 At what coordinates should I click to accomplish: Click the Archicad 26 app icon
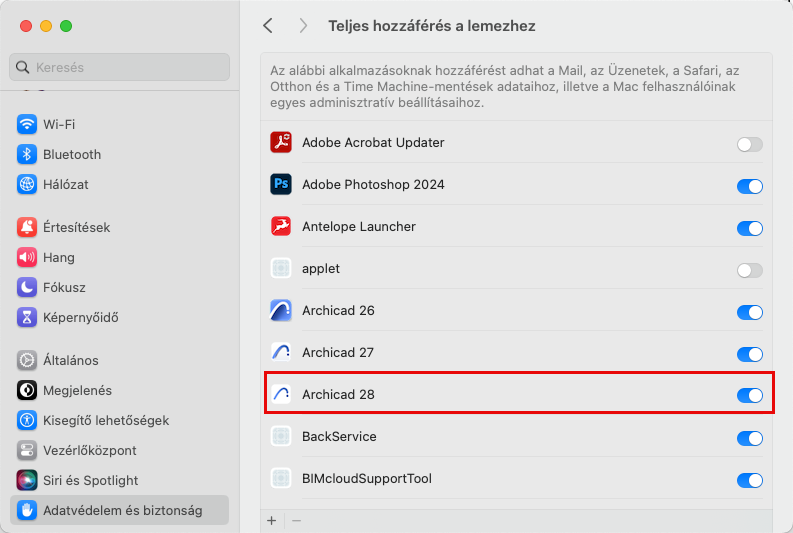pyautogui.click(x=281, y=310)
